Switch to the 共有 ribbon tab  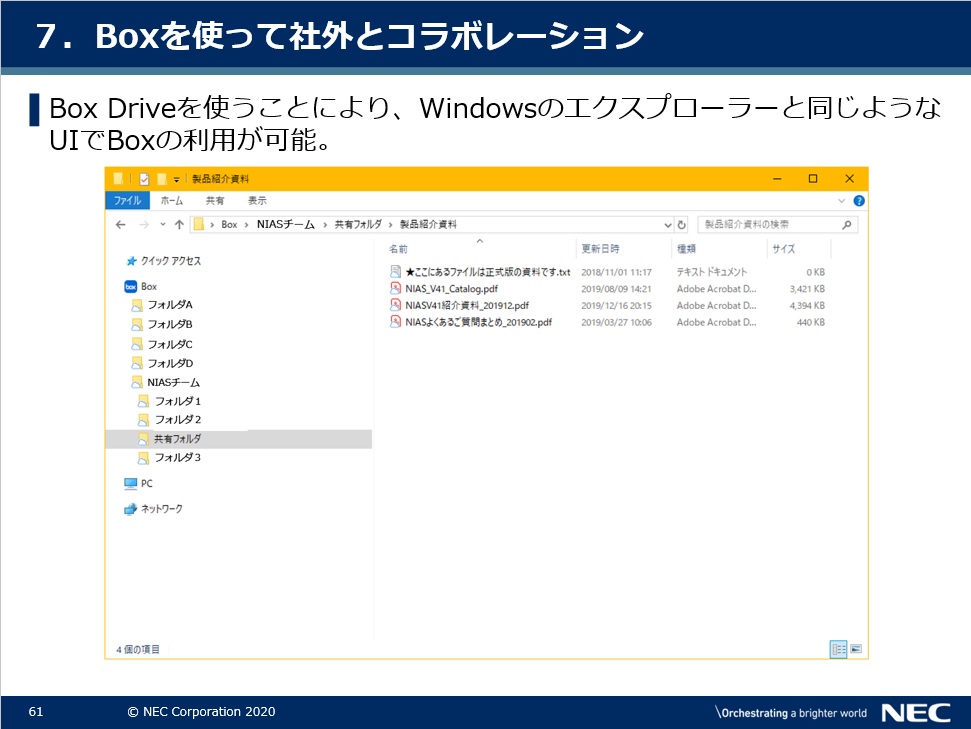point(215,201)
